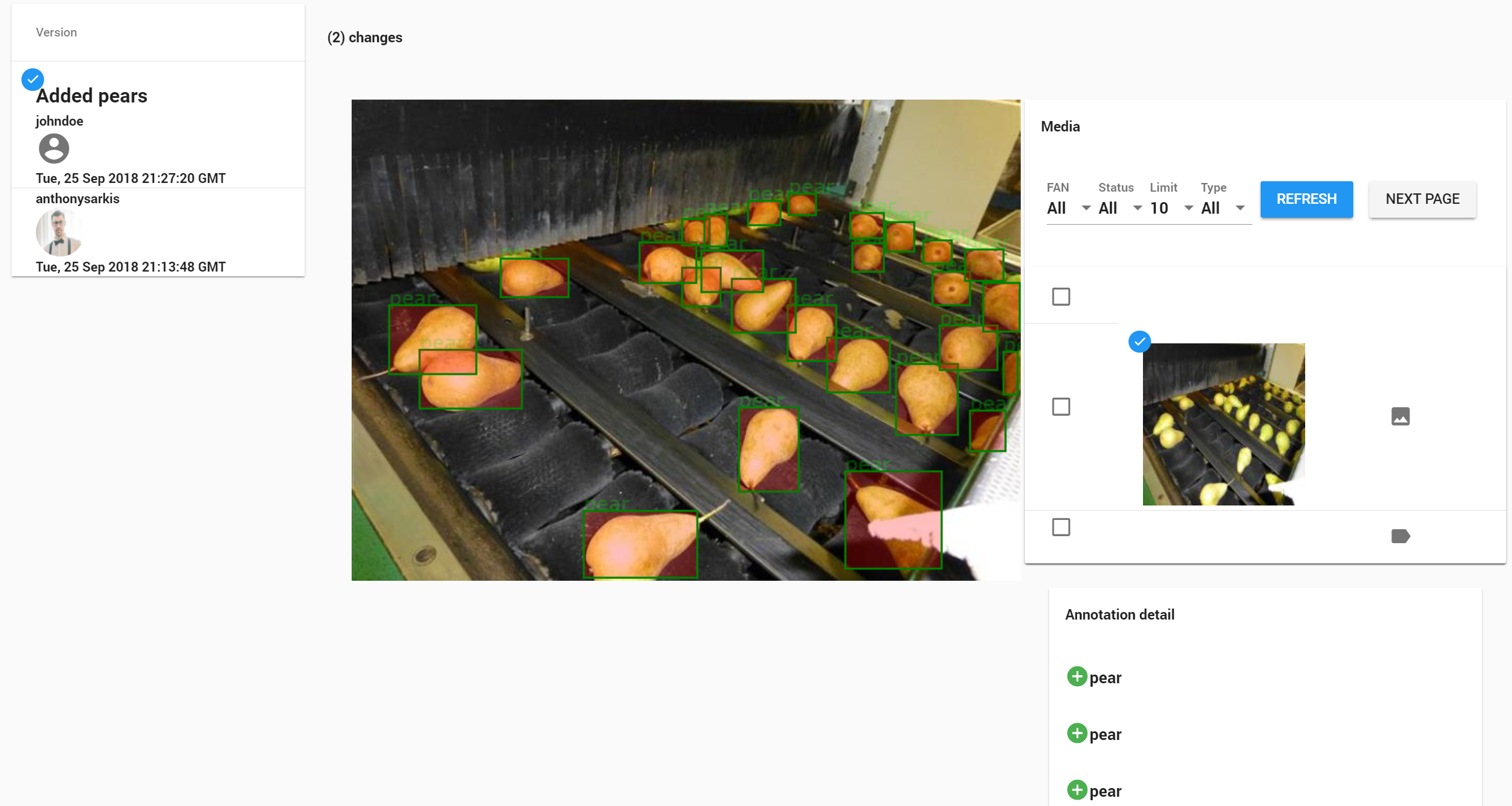Image resolution: width=1512 pixels, height=806 pixels.
Task: Toggle the bottom checkbox in the media list
Action: (1060, 527)
